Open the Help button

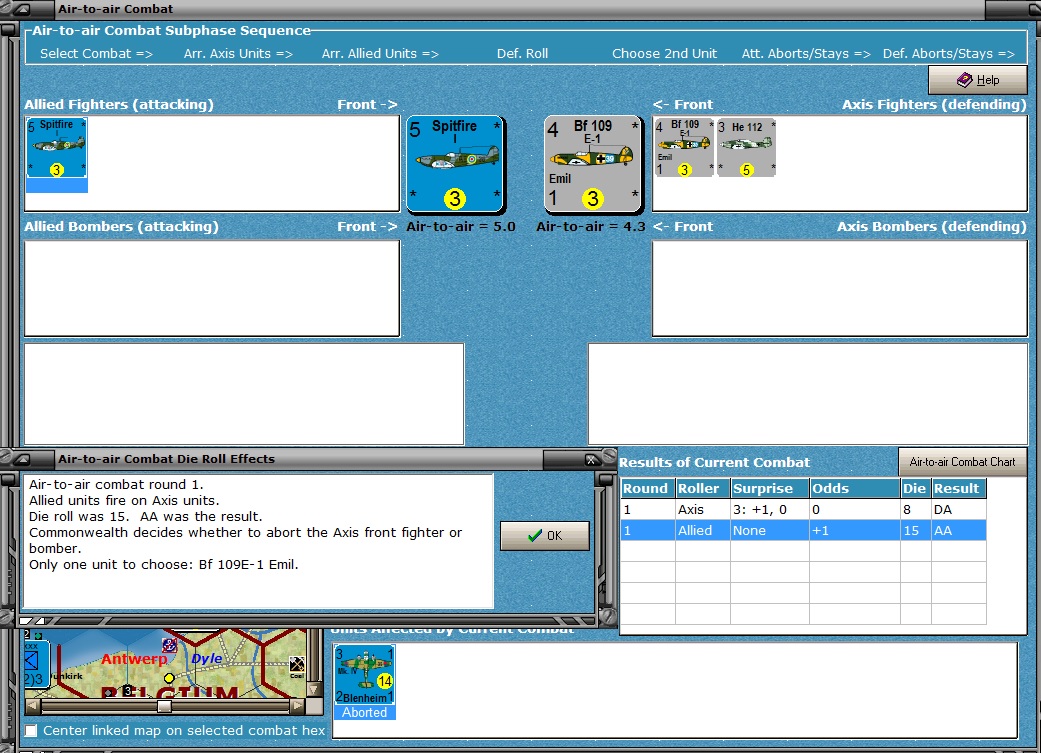click(x=977, y=80)
